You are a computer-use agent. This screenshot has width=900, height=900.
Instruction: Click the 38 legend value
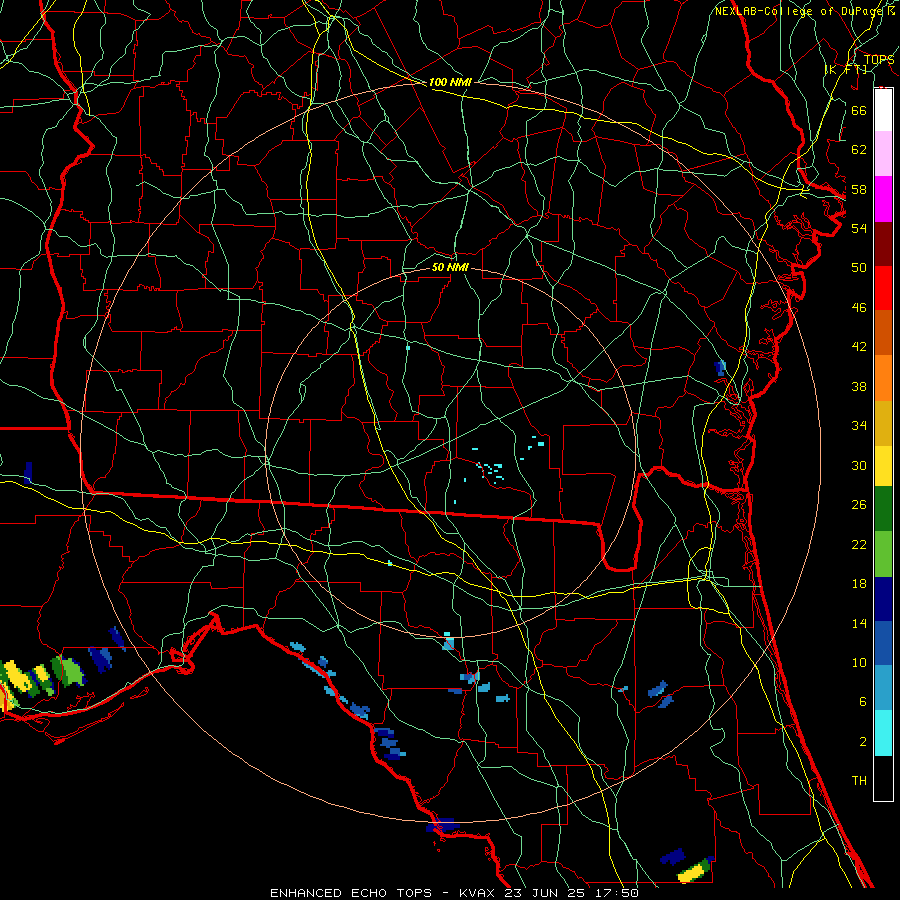[859, 386]
